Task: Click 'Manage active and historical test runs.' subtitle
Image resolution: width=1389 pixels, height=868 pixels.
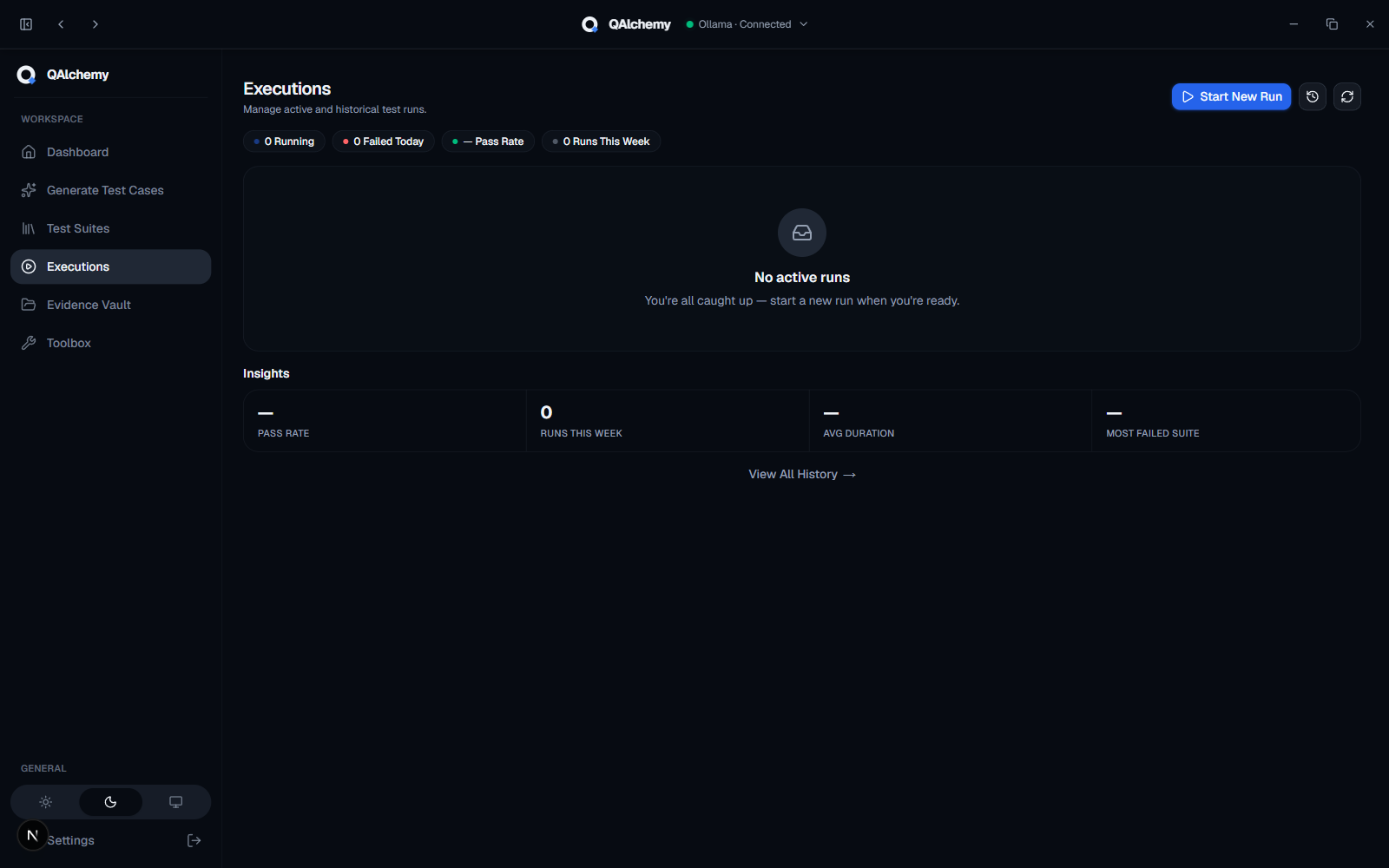Action: coord(335,109)
